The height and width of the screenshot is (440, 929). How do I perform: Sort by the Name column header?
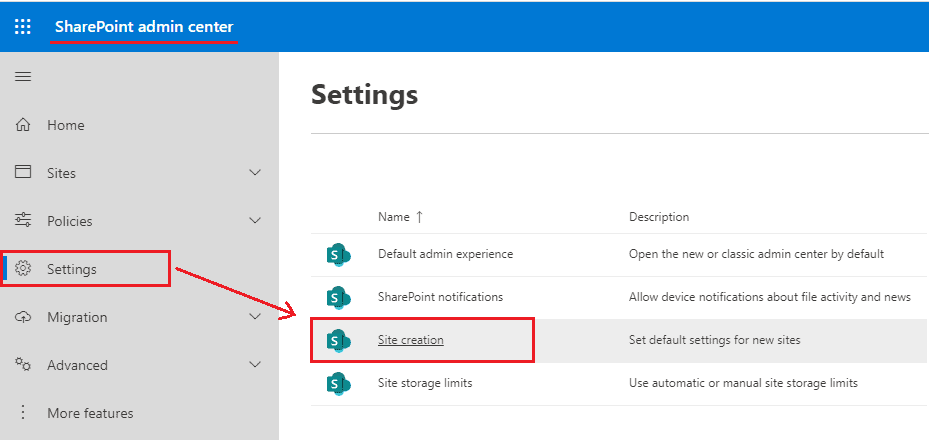tap(393, 217)
